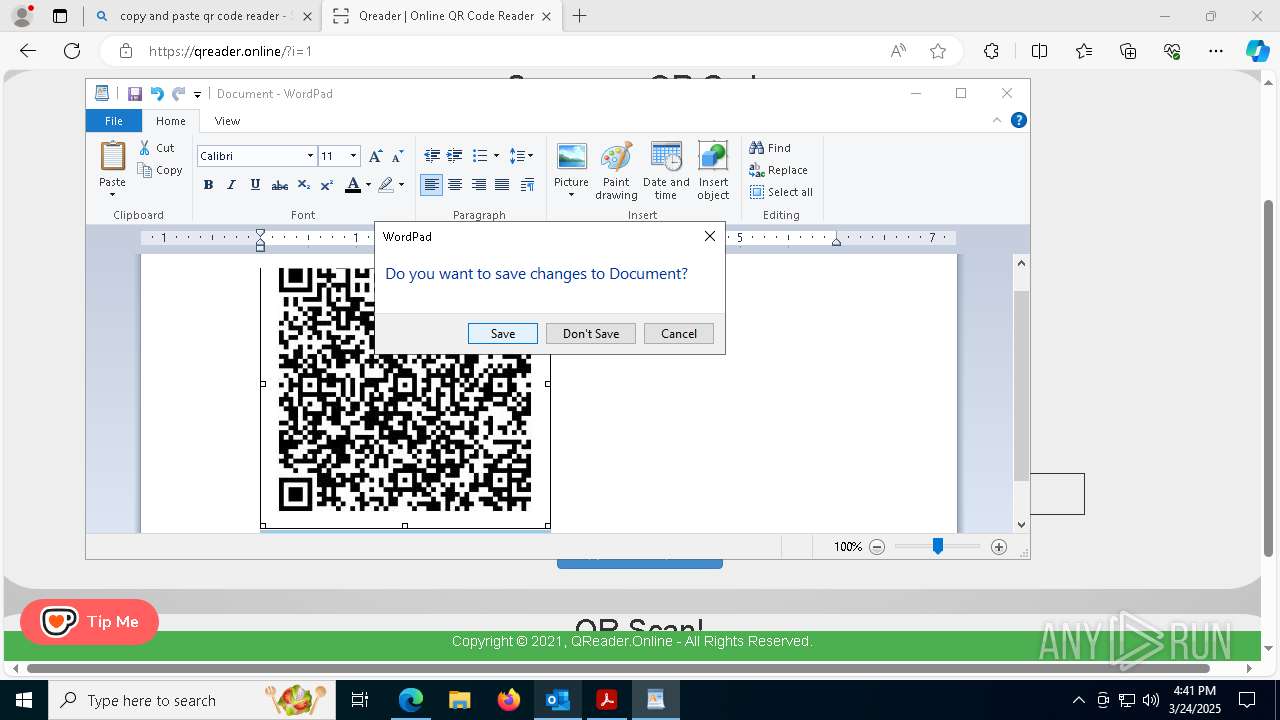The height and width of the screenshot is (720, 1280).
Task: Collapse the WordPad ribbon
Action: click(997, 120)
